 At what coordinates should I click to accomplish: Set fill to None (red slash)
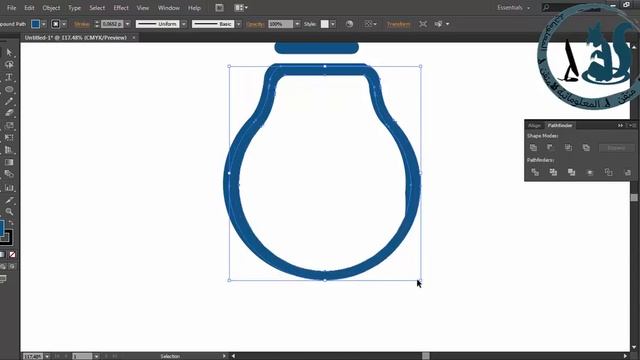coord(12,255)
